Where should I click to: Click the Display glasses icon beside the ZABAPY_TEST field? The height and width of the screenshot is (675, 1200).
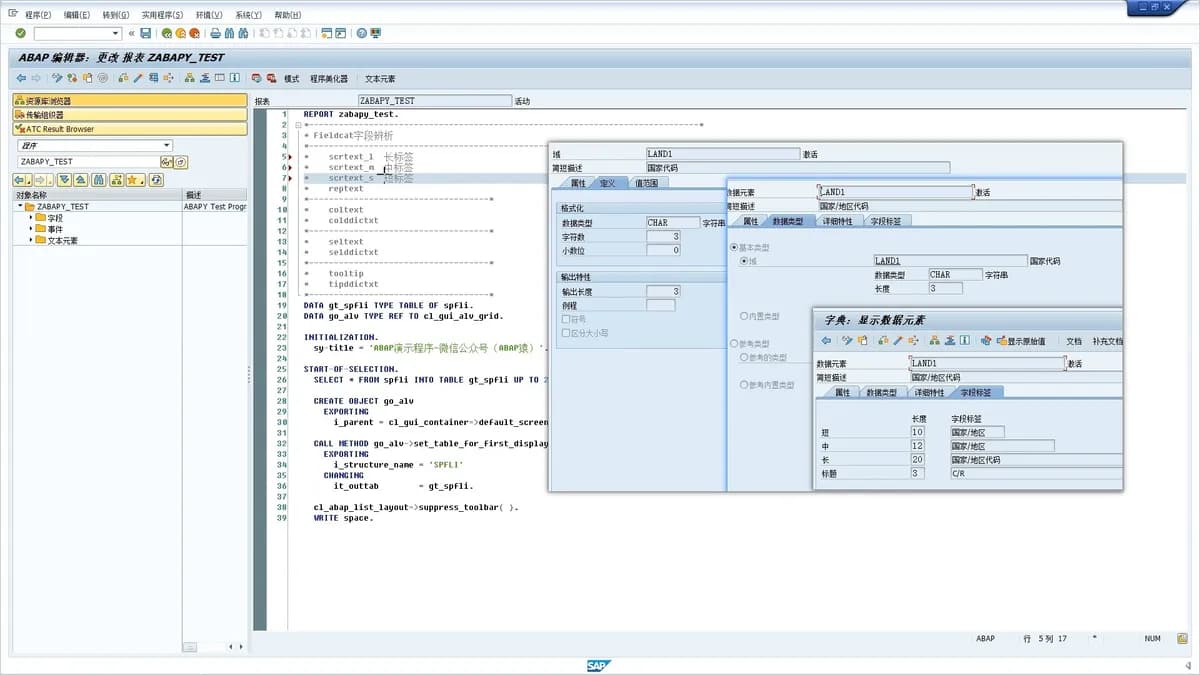[x=166, y=162]
